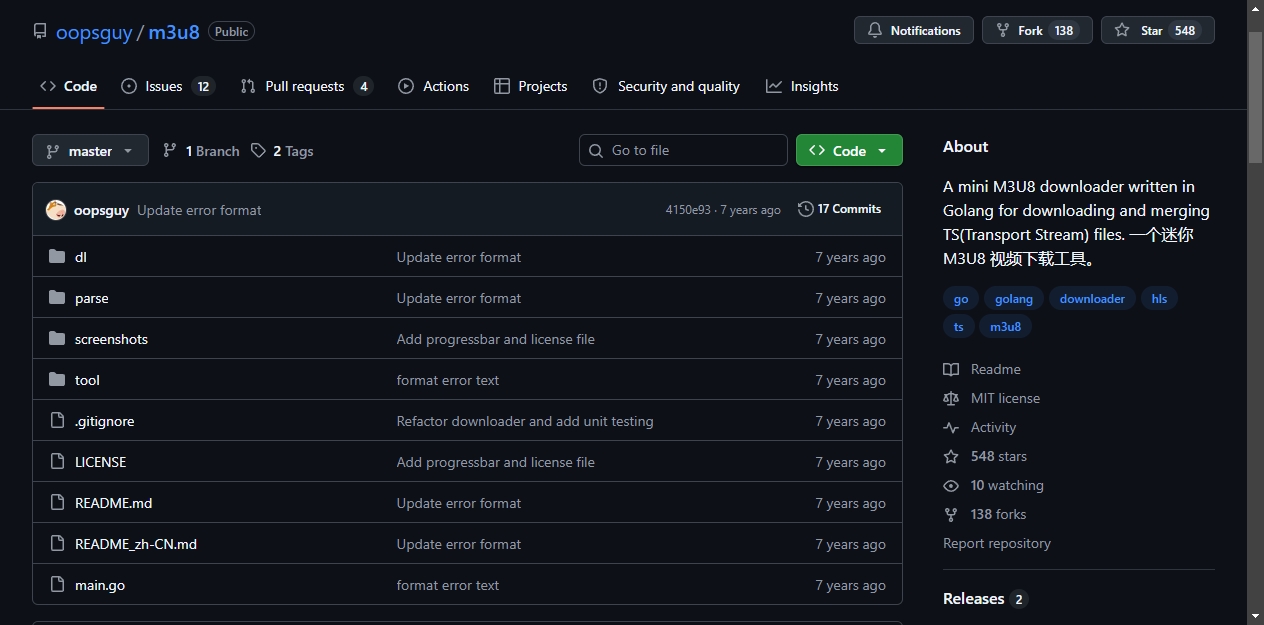The image size is (1264, 625).
Task: Click the magnifier icon in Go to file
Action: tap(596, 150)
